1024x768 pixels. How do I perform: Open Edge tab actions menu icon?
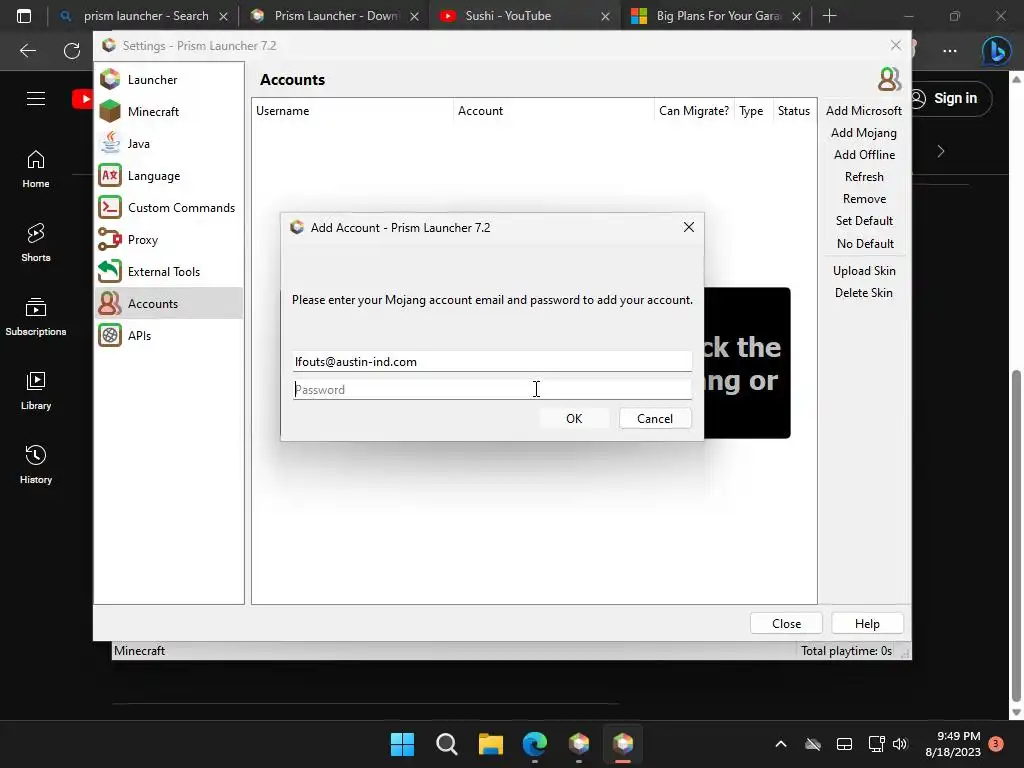pyautogui.click(x=24, y=16)
